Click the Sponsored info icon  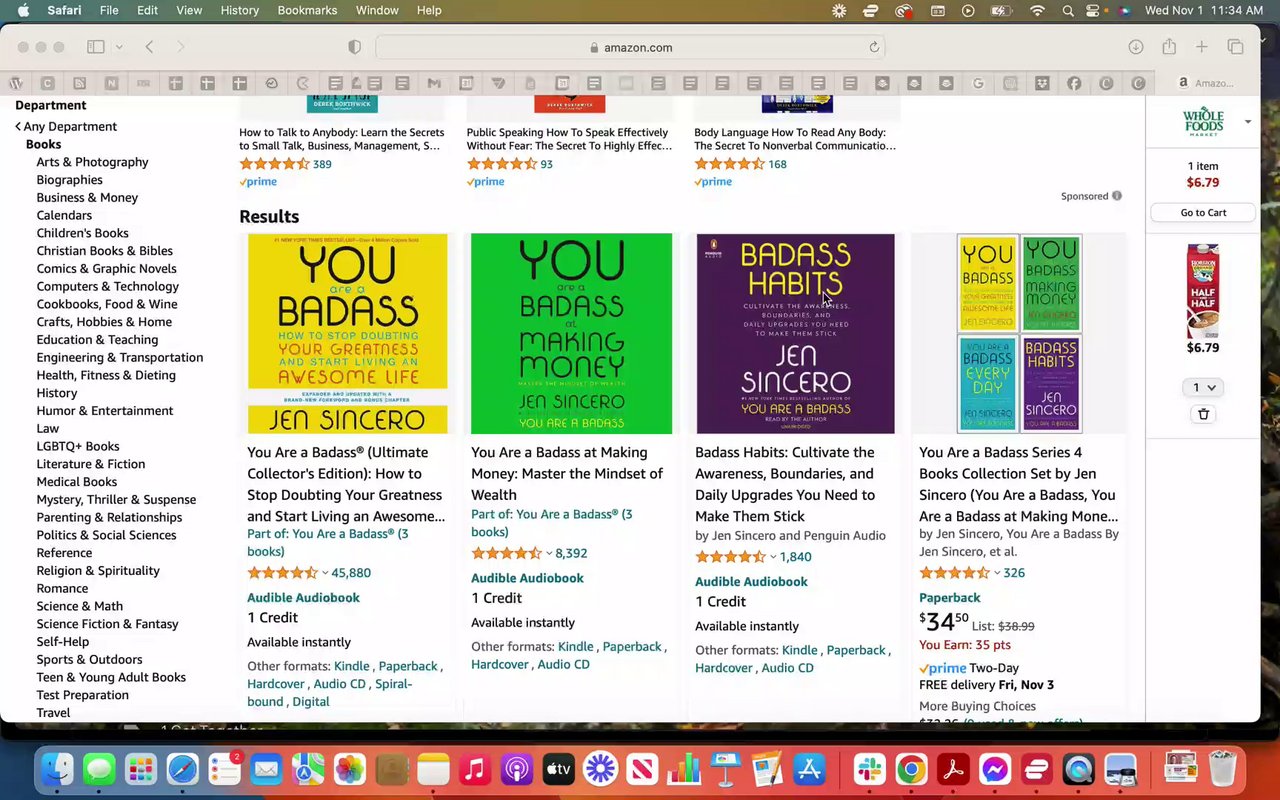pyautogui.click(x=1117, y=196)
